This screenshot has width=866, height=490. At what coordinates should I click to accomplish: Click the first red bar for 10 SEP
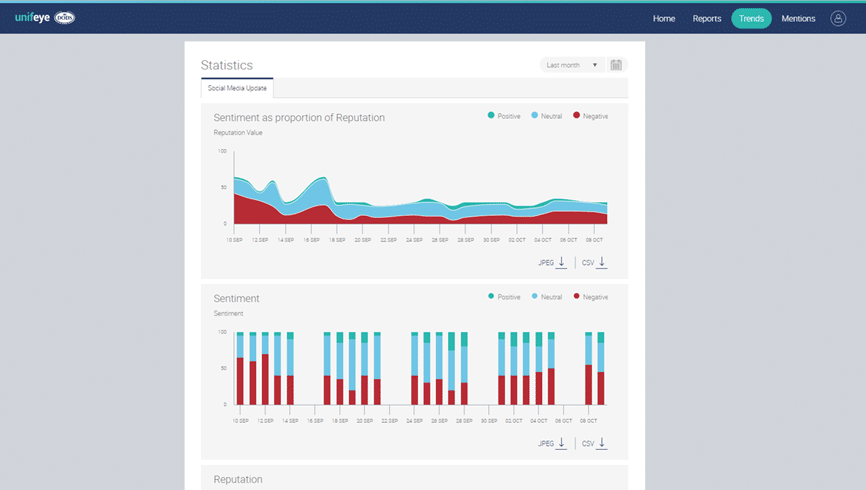pos(240,381)
